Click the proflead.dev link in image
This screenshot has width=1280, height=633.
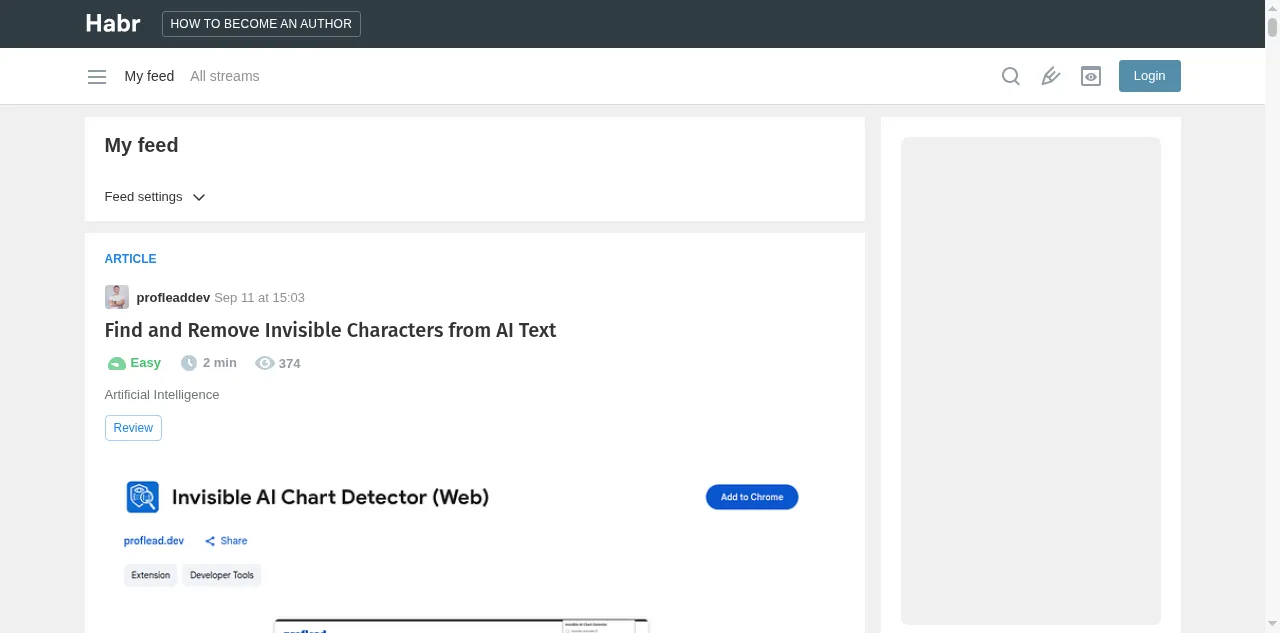(x=154, y=541)
